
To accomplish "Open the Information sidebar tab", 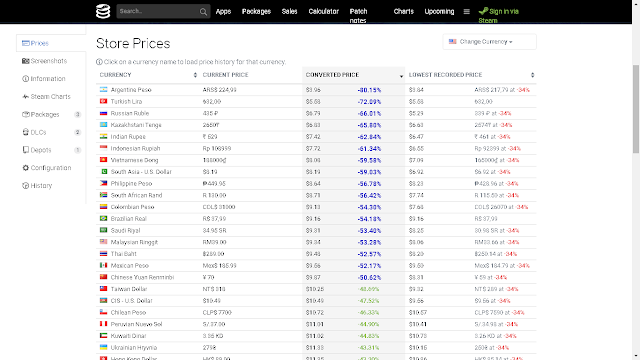I will tap(51, 79).
